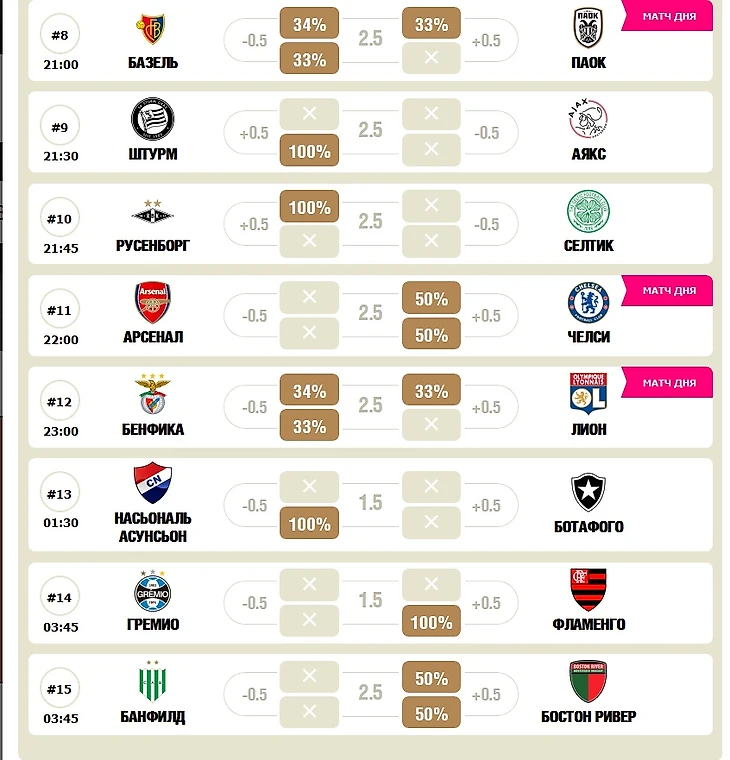Toggle 100% pick for Rosenborg match

[309, 208]
